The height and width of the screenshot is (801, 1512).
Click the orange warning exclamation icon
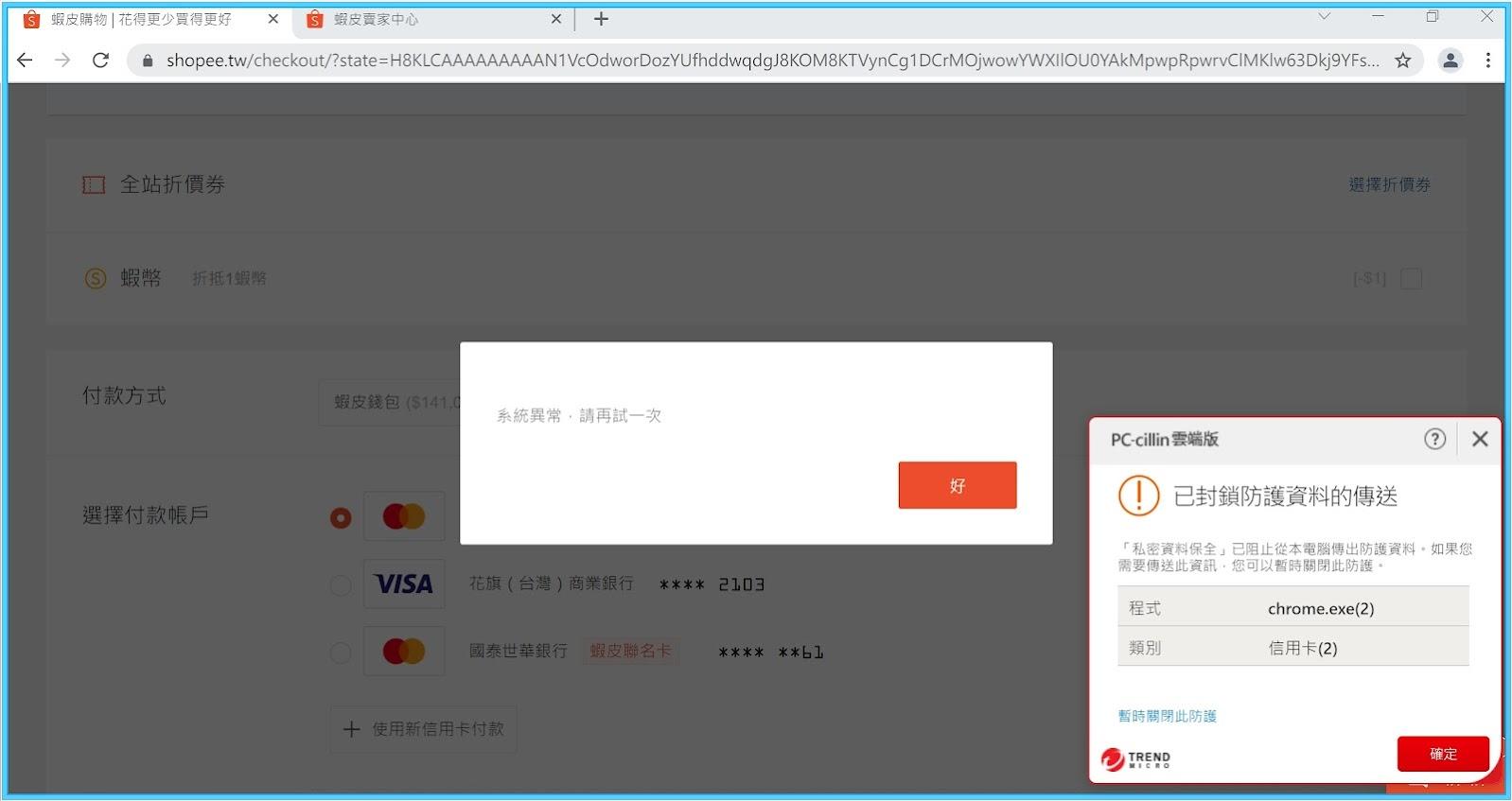point(1138,496)
